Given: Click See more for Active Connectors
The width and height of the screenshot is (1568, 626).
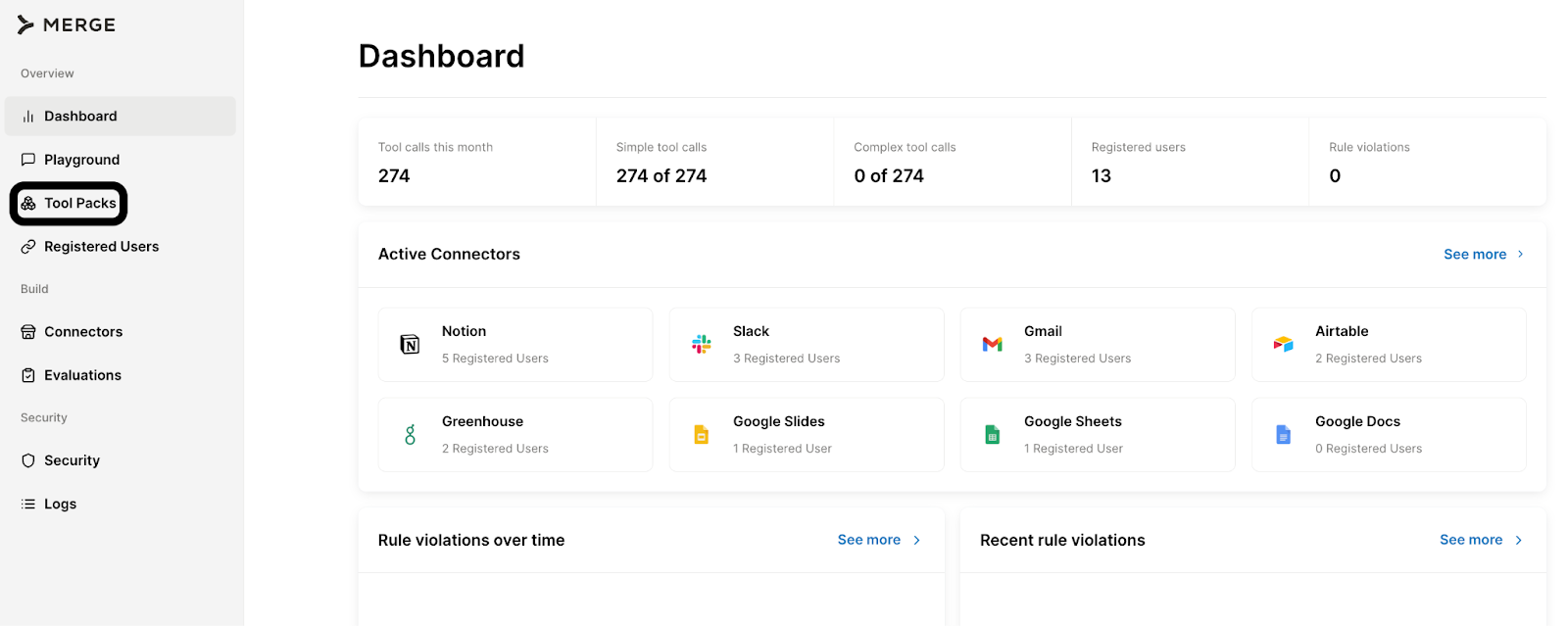Looking at the screenshot, I should [1475, 255].
